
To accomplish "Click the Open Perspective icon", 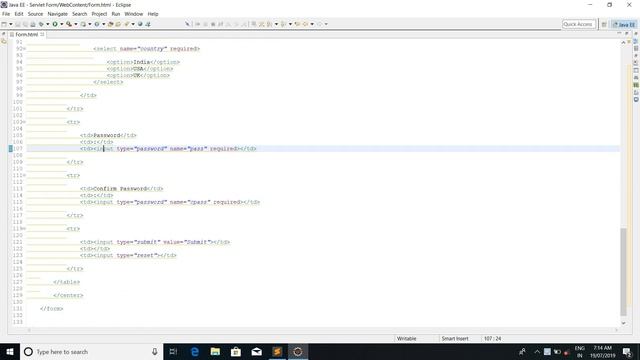I will [604, 24].
